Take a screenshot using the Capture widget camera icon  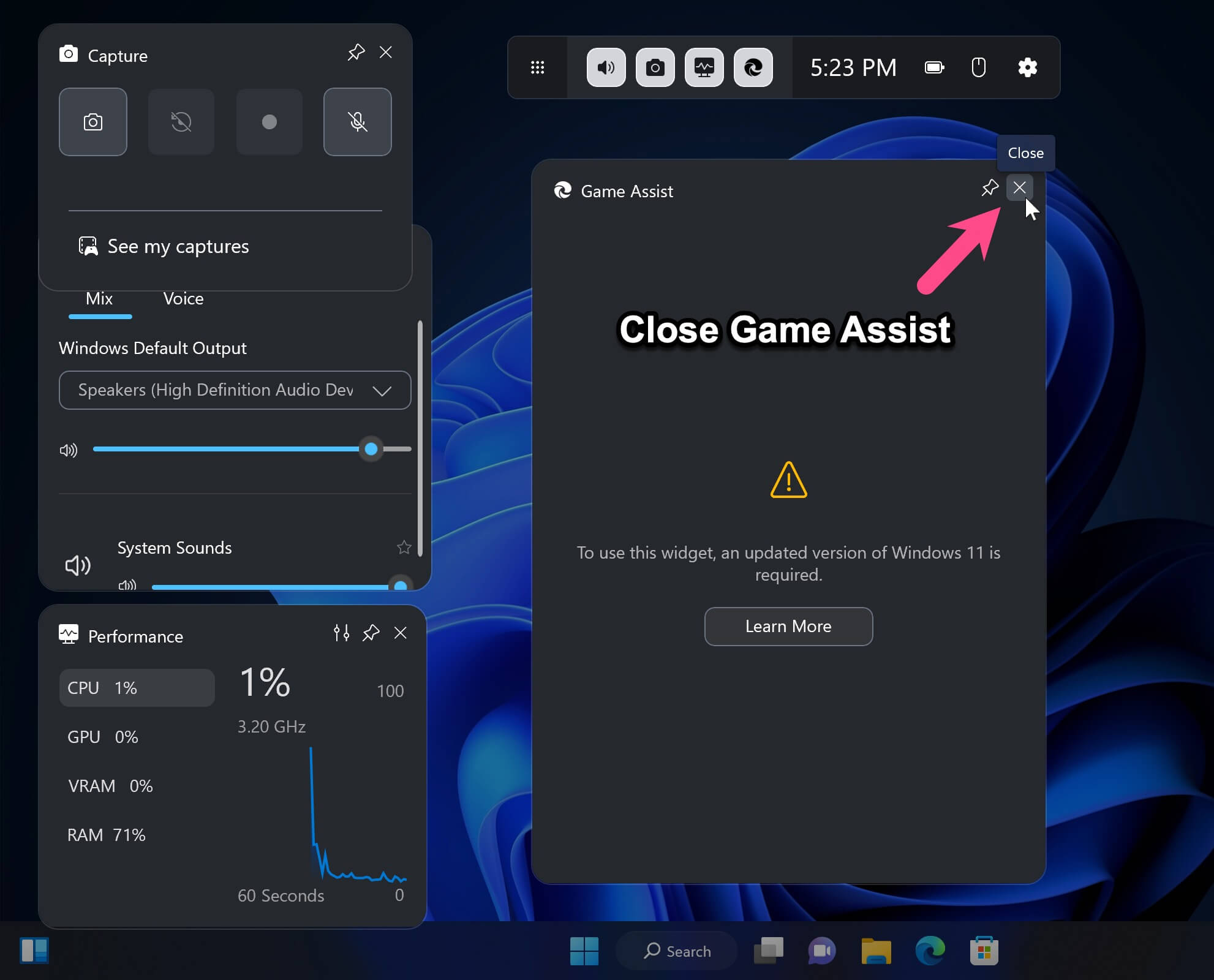point(92,122)
